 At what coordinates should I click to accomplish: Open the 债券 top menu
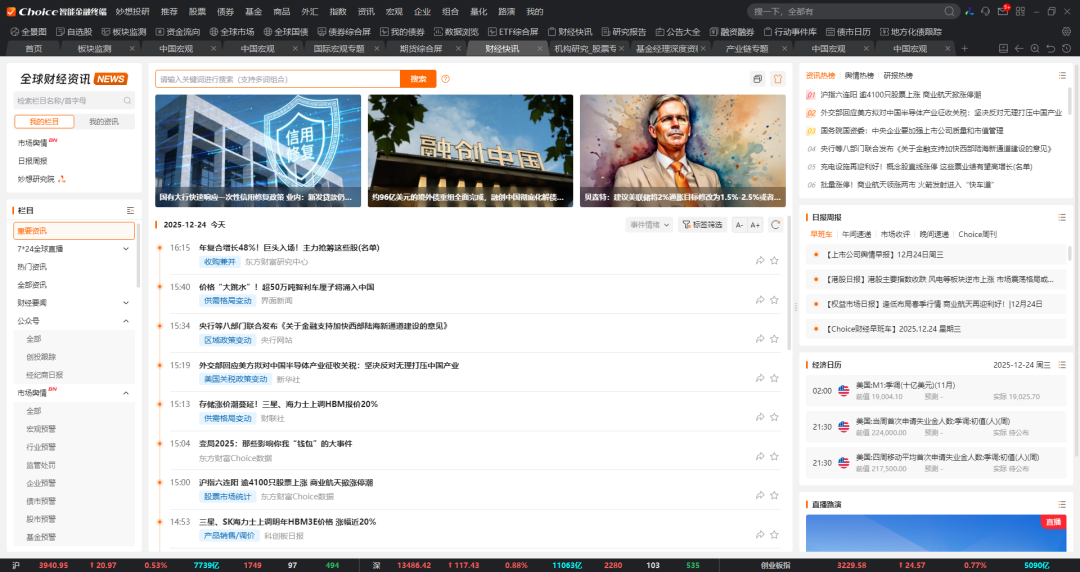click(226, 12)
